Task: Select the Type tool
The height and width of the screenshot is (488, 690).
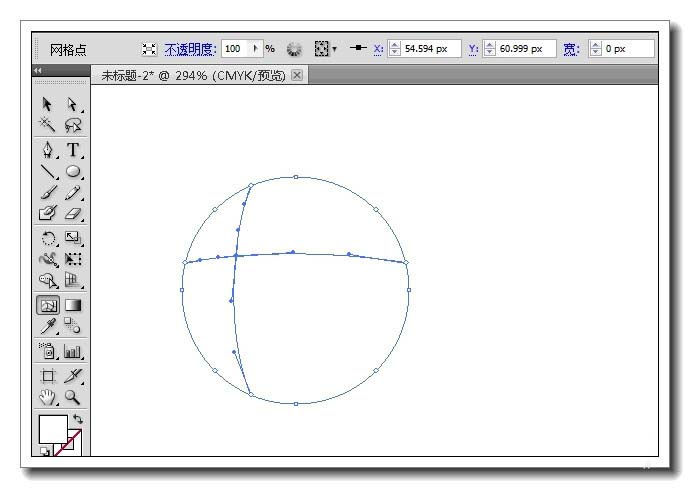Action: pyautogui.click(x=73, y=150)
